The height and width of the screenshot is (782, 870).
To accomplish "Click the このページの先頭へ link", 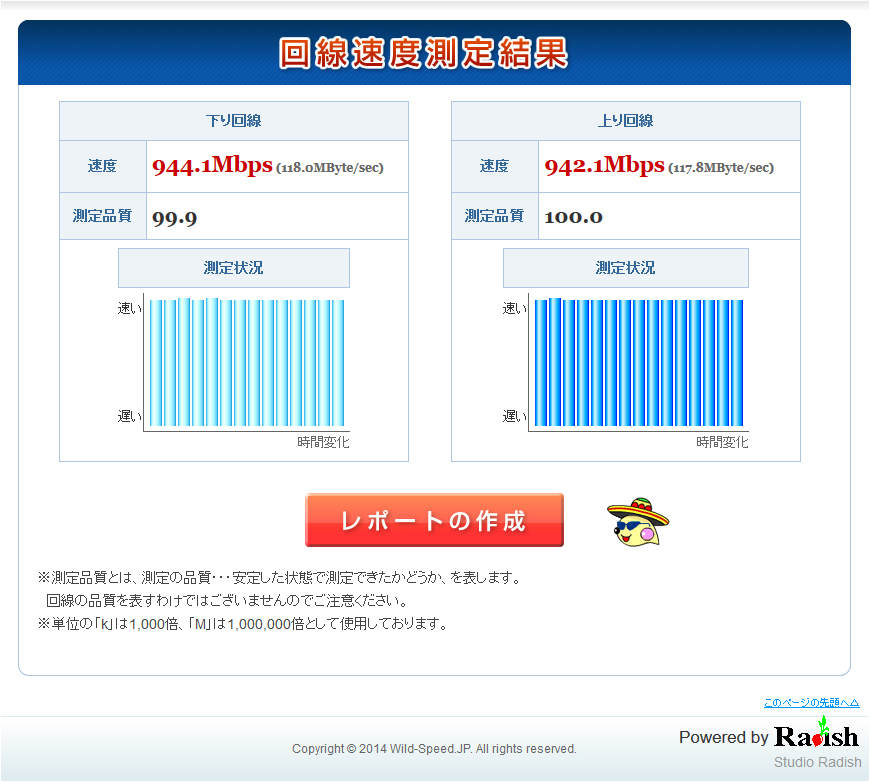I will (x=811, y=703).
